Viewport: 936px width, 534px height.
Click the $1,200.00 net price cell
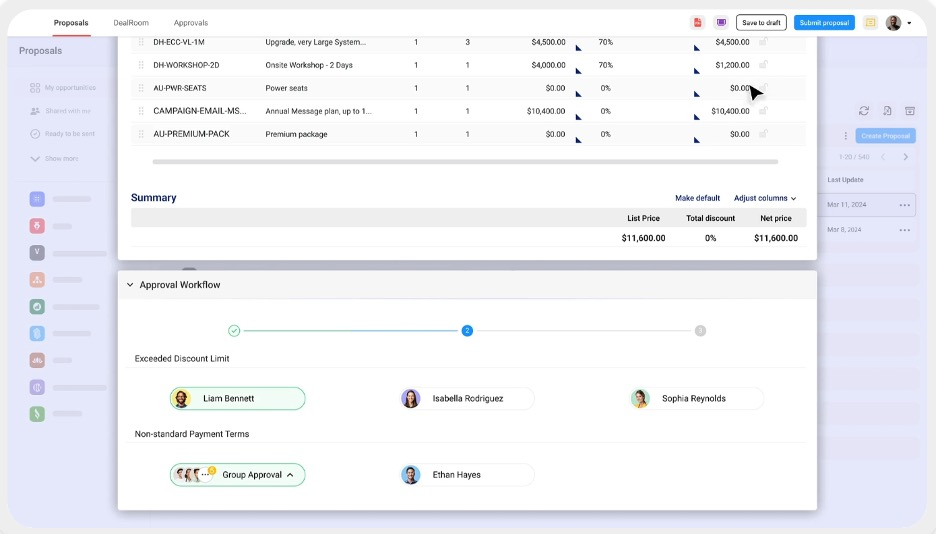click(732, 65)
